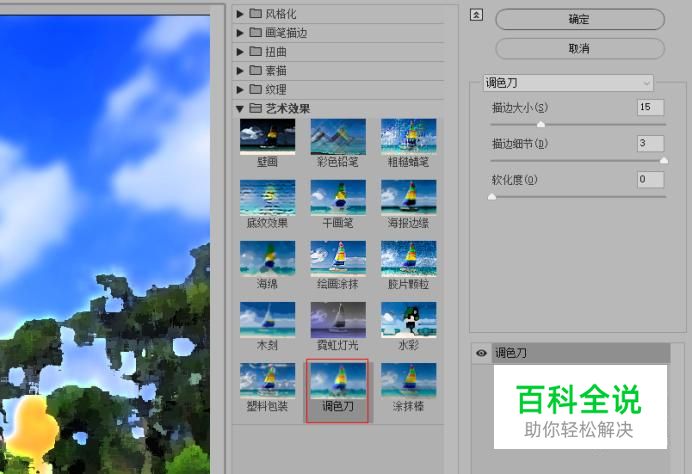Select the 塑料包装 filter thumbnail
692x474 pixels.
[x=267, y=380]
